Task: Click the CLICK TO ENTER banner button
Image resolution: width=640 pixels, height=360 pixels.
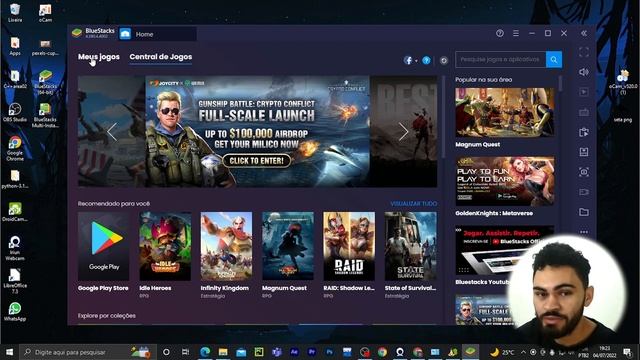Action: (x=257, y=160)
